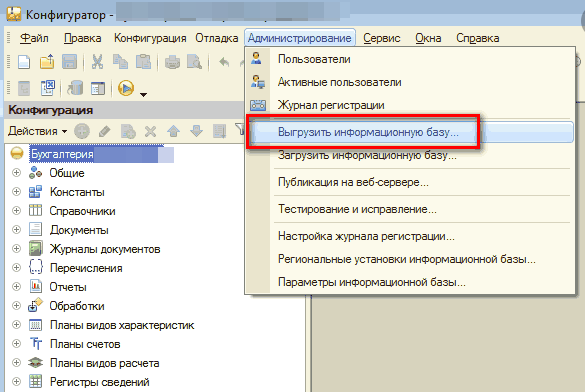This screenshot has height=392, width=585.
Task: Choose Активные пользователи menu entry
Action: tap(410, 82)
